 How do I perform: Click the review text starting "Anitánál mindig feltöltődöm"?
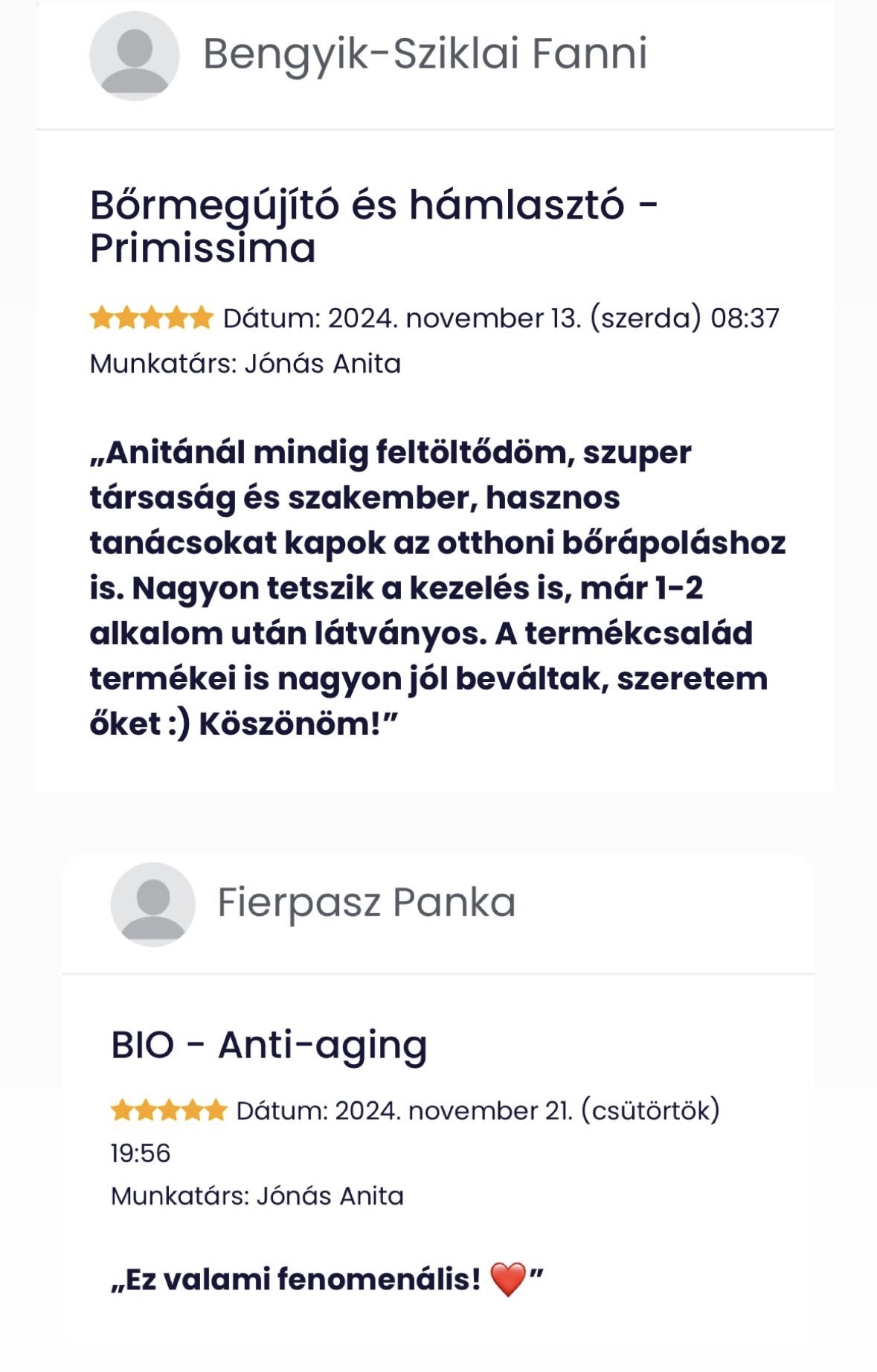click(x=437, y=587)
